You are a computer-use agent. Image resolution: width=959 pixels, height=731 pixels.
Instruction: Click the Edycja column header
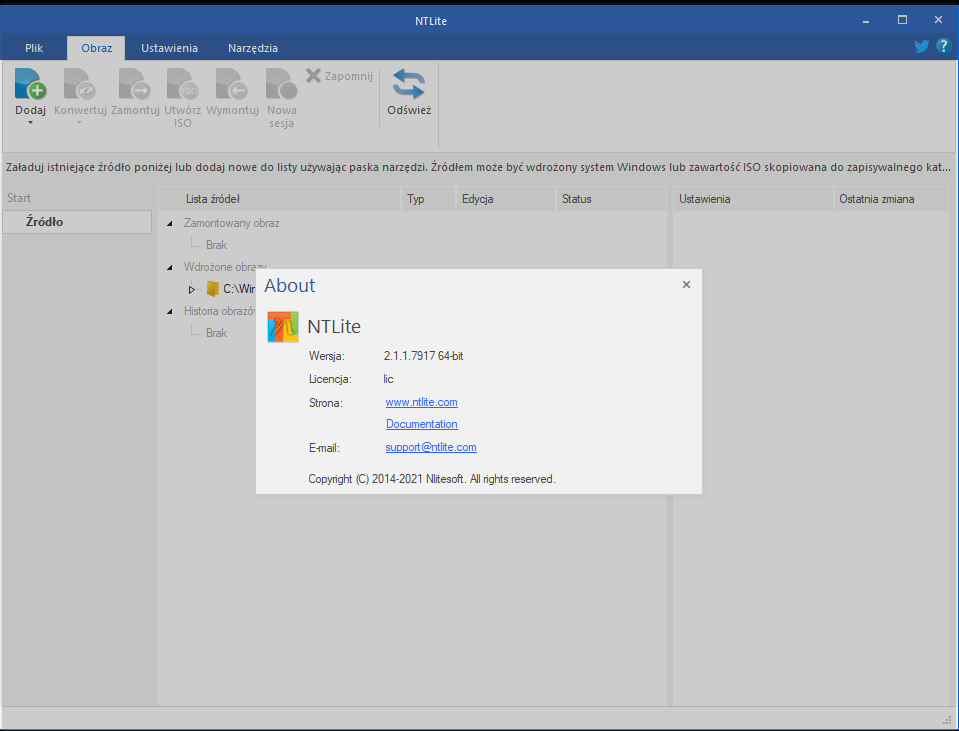tap(506, 199)
